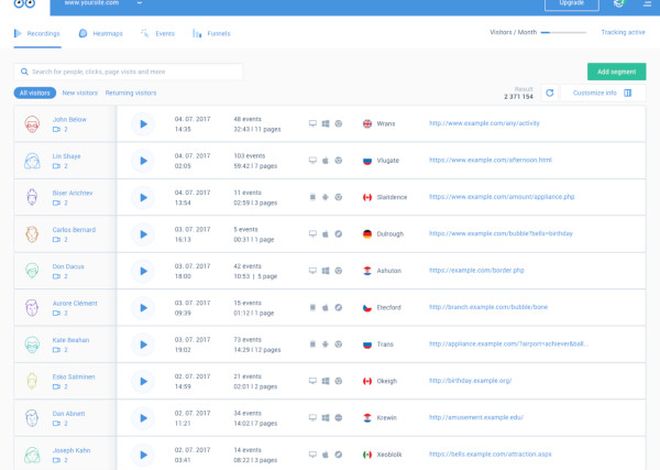Screen dimensions: 660x470
Task: Open the afternoon.html URL link
Action: pos(490,160)
